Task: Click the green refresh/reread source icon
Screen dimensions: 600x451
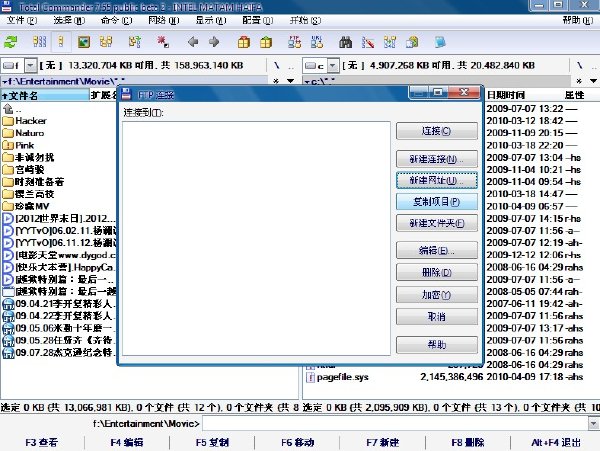Action: 11,42
